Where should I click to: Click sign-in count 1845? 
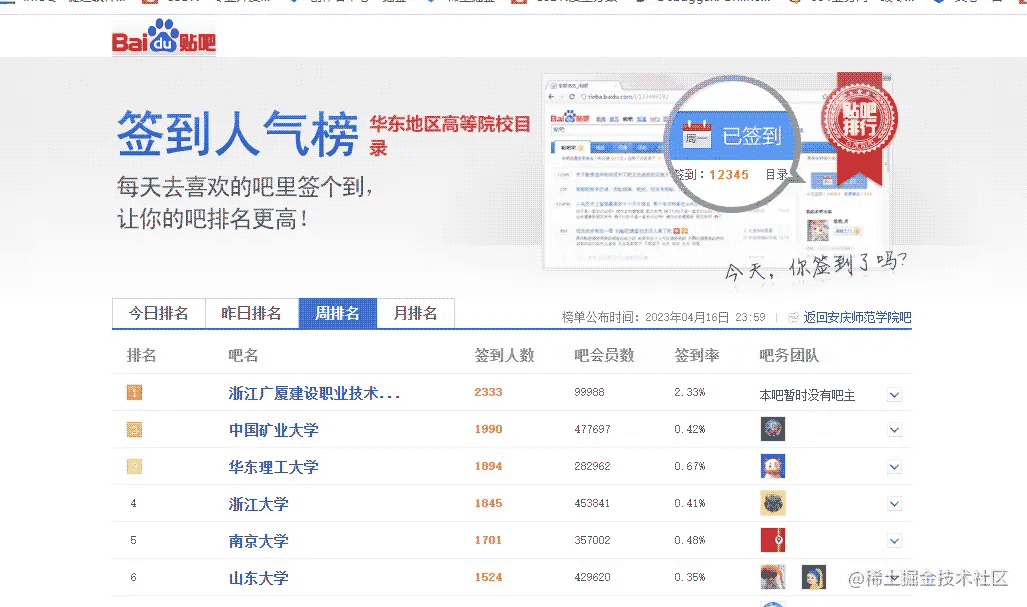[x=488, y=503]
